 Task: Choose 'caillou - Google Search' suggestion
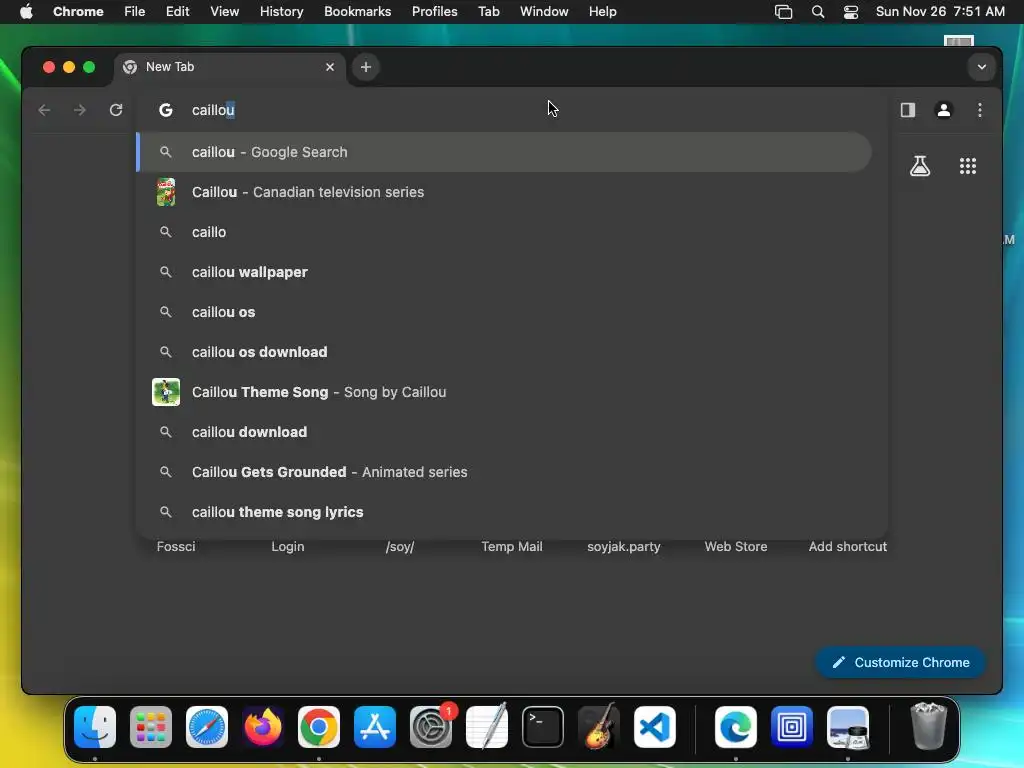coord(504,152)
